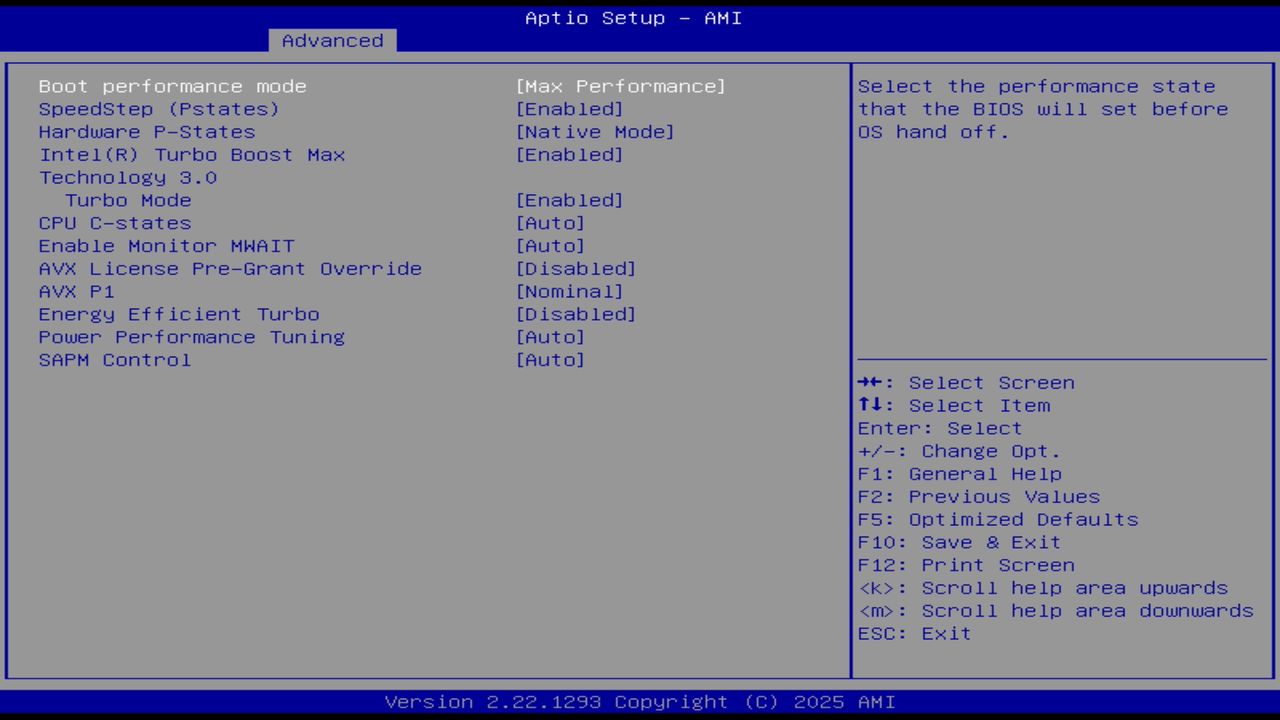Screen dimensions: 1280x720
Task: Click the ESC Exit legend entry
Action: click(913, 633)
